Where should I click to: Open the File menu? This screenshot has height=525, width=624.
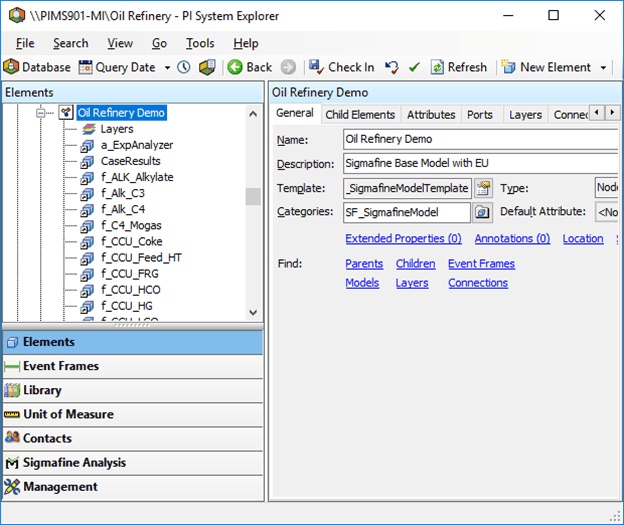pos(25,43)
